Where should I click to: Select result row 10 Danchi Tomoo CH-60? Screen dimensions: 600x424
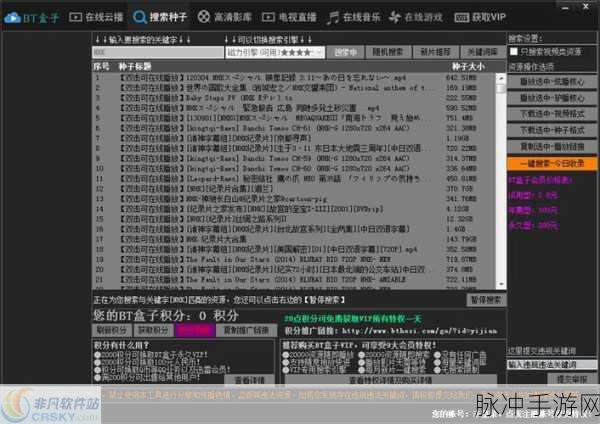click(294, 168)
